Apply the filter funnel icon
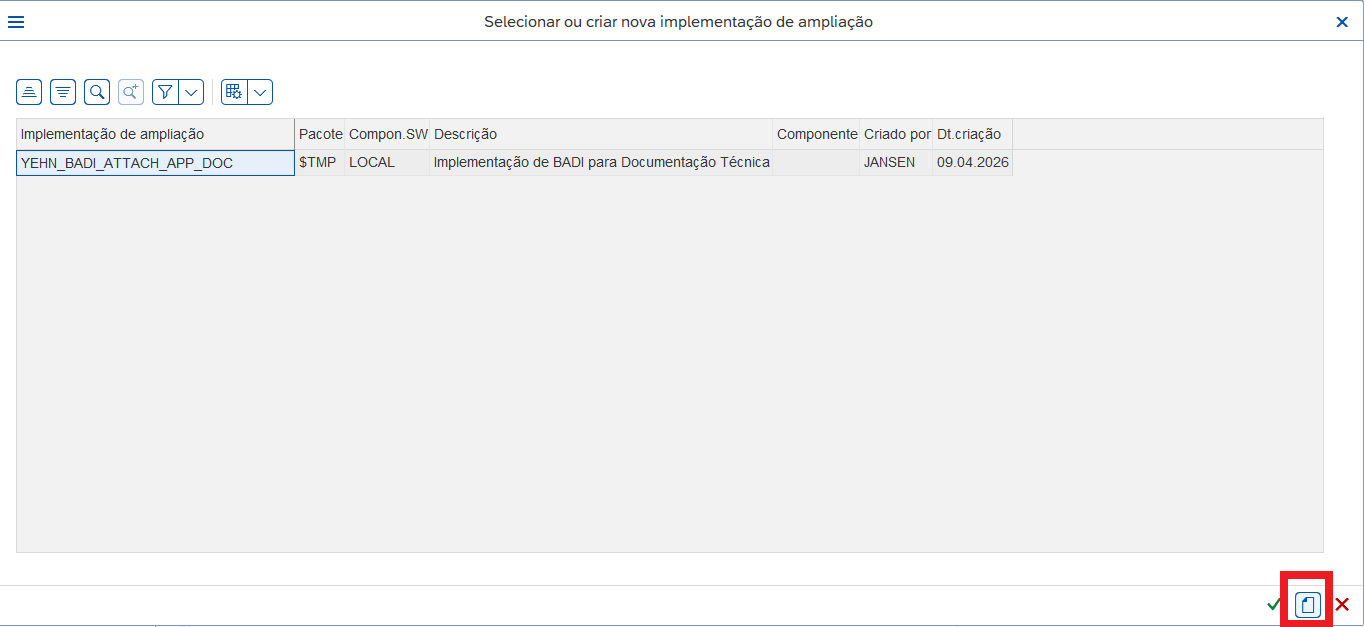Image resolution: width=1364 pixels, height=627 pixels. click(165, 92)
